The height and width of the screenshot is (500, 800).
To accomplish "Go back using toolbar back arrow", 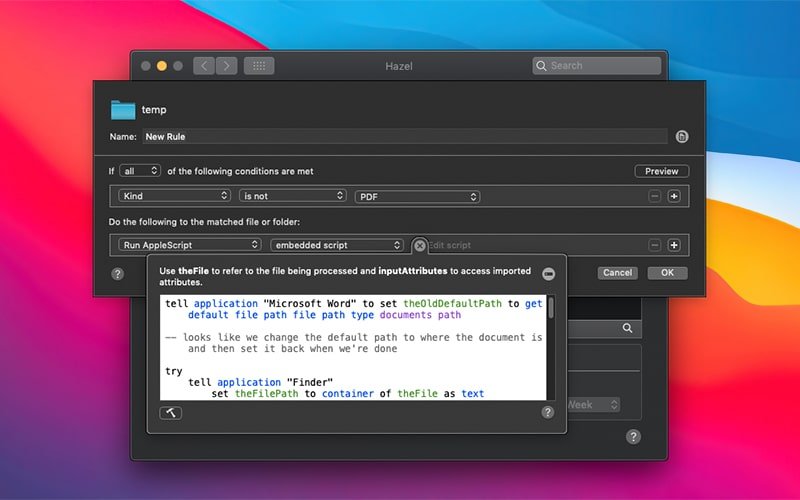I will click(204, 66).
